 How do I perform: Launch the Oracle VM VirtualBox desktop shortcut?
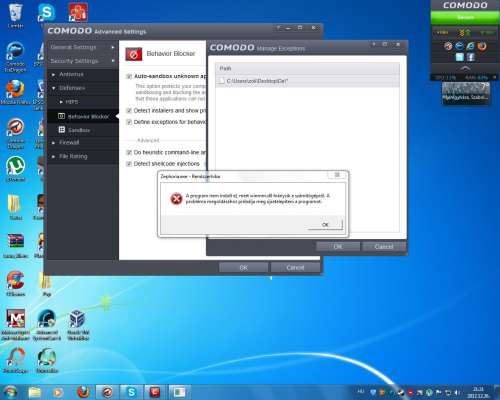(x=78, y=325)
